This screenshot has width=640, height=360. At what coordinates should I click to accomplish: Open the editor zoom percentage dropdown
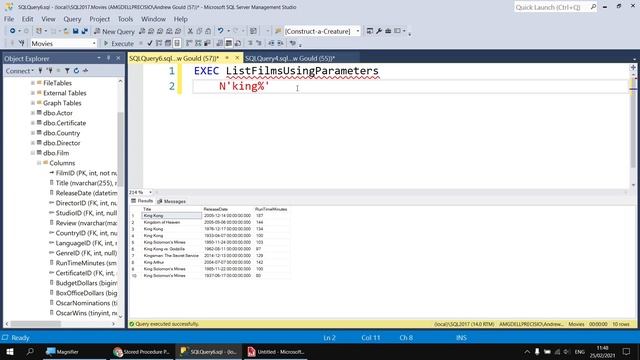[150, 192]
